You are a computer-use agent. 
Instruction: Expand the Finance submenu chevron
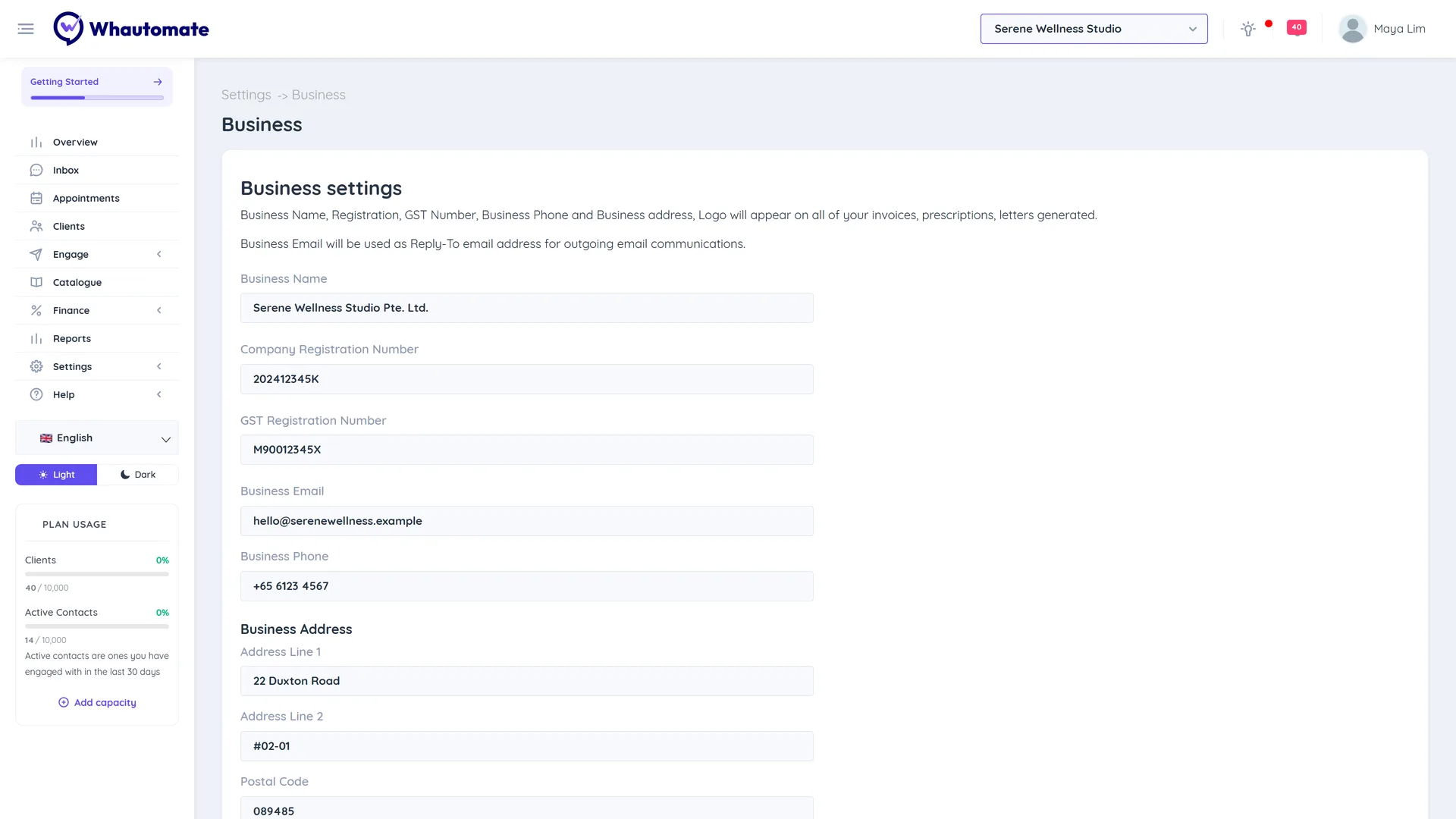159,311
